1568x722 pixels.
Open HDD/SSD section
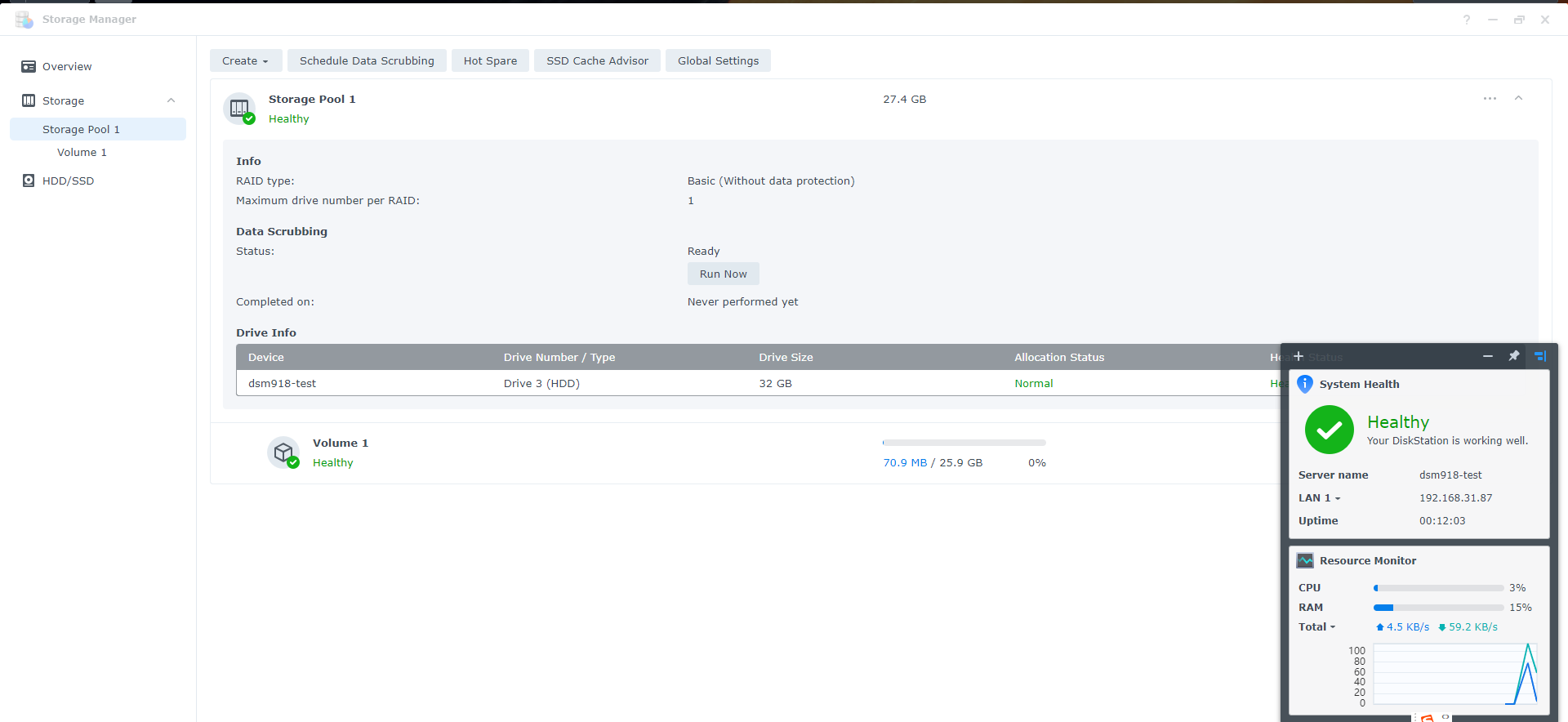click(x=68, y=180)
